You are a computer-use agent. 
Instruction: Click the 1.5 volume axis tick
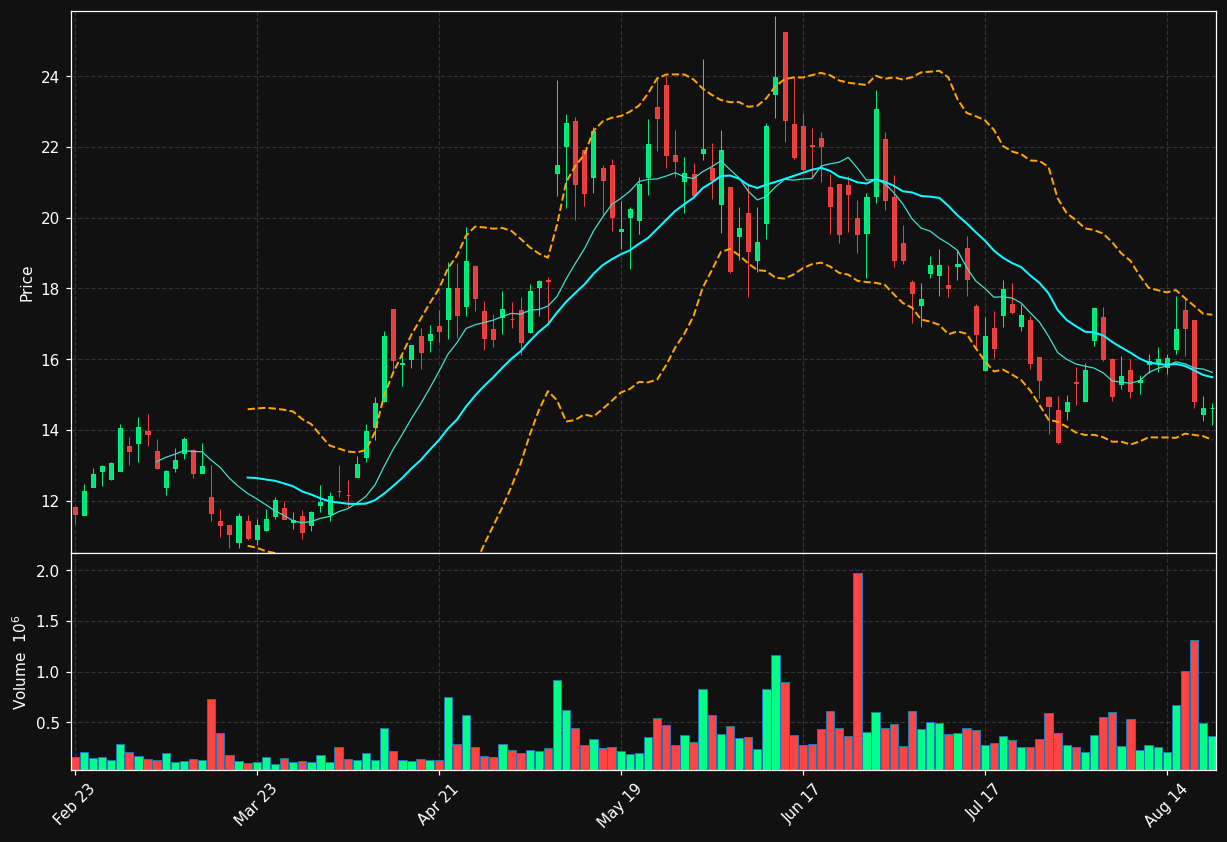(50, 622)
